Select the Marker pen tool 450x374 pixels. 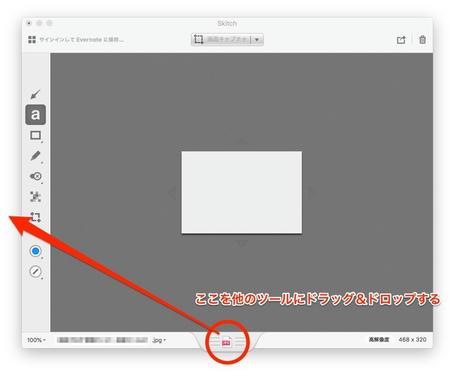click(x=35, y=156)
